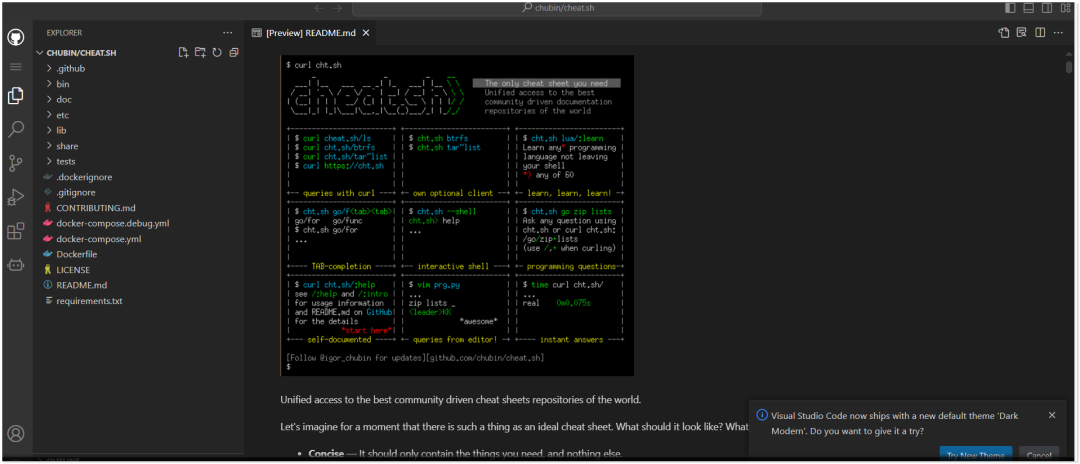
Task: Click the info icon in theme notification
Action: 762,416
